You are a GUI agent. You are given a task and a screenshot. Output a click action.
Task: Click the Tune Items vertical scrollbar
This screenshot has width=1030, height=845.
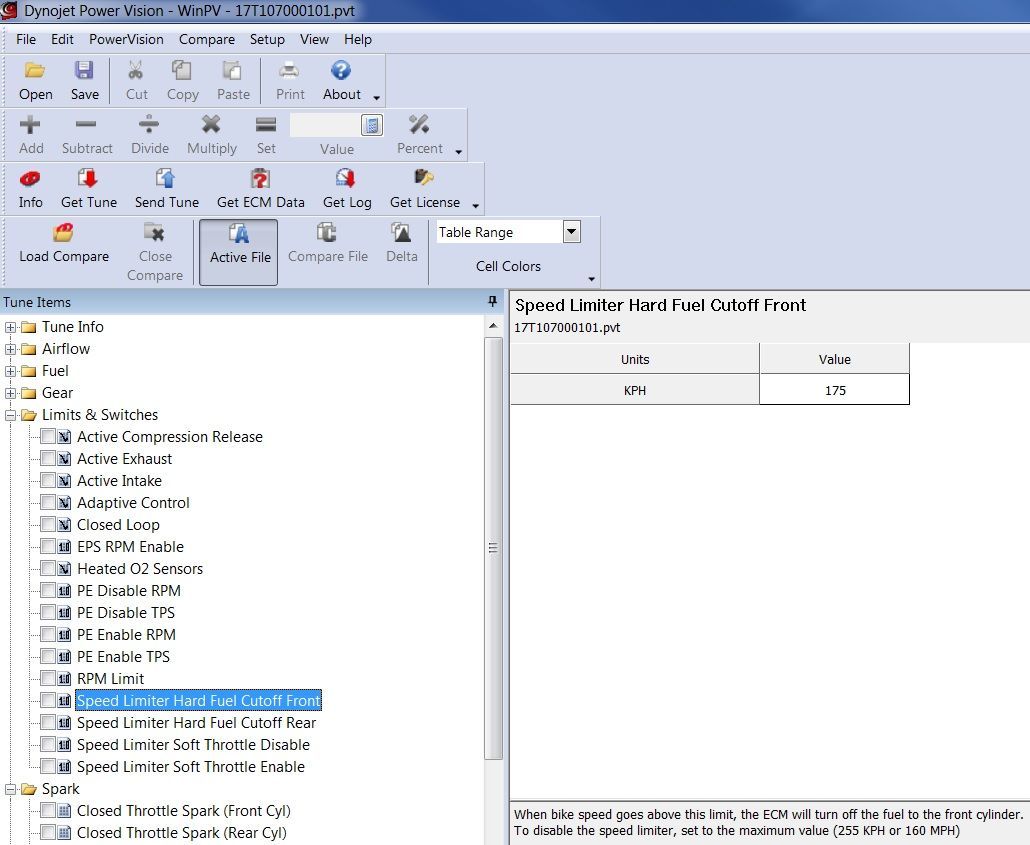493,548
